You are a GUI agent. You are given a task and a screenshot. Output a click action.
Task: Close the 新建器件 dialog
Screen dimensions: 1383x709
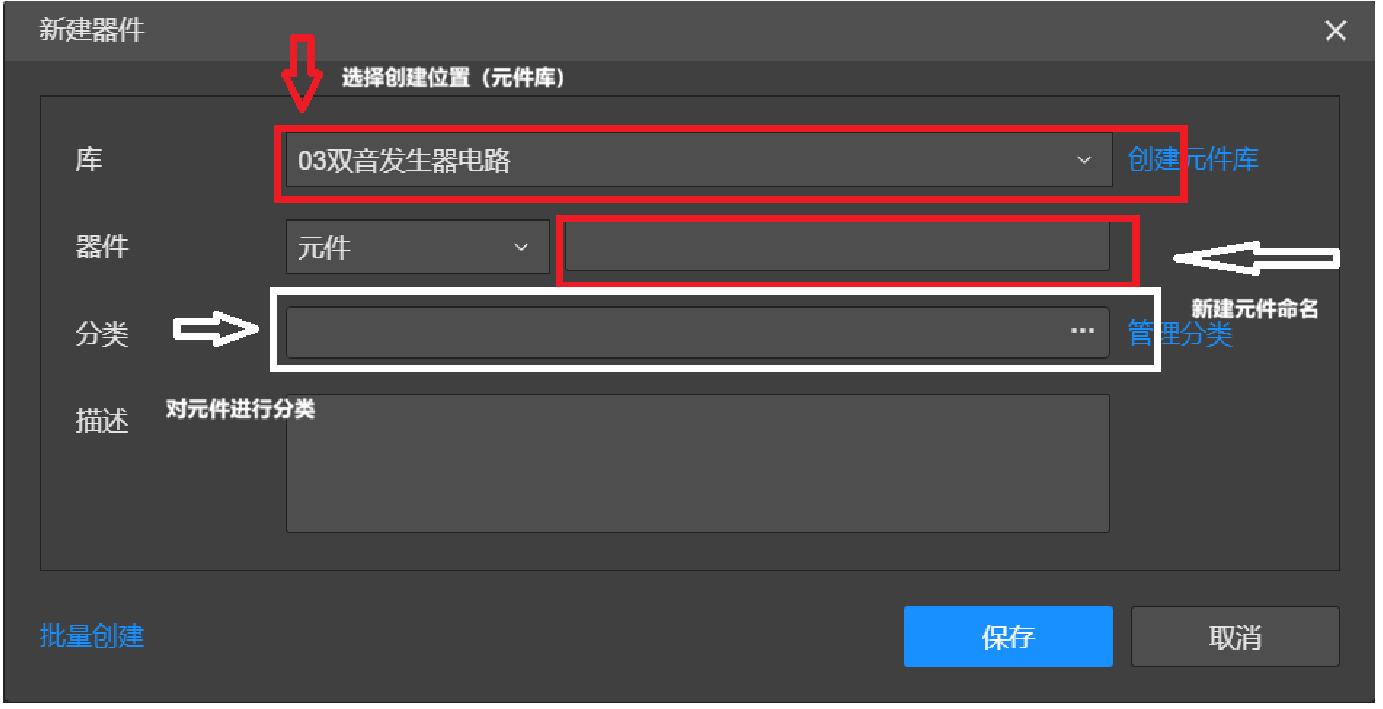click(x=1335, y=31)
